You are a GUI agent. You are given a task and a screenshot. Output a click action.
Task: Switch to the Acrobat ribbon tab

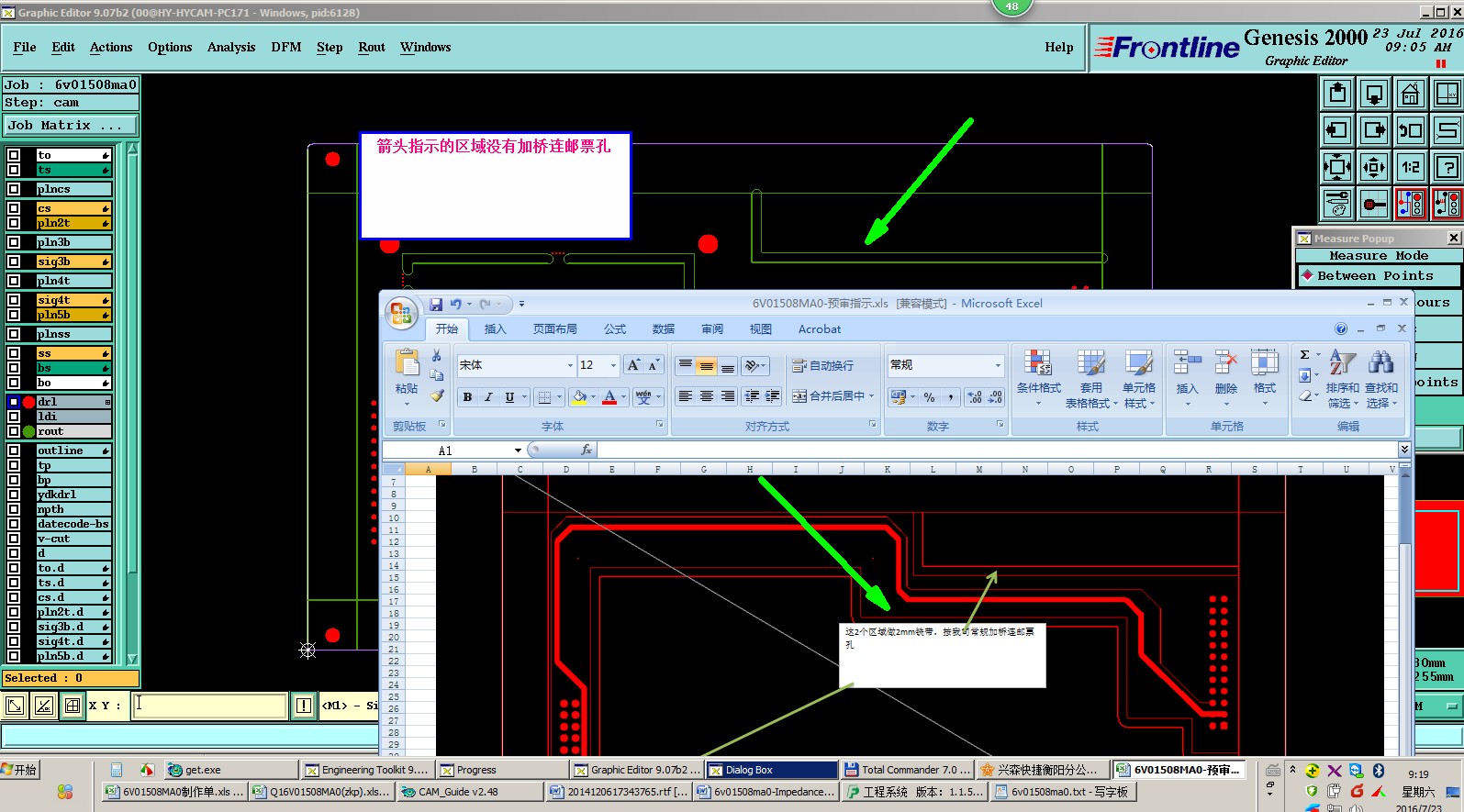click(x=820, y=329)
